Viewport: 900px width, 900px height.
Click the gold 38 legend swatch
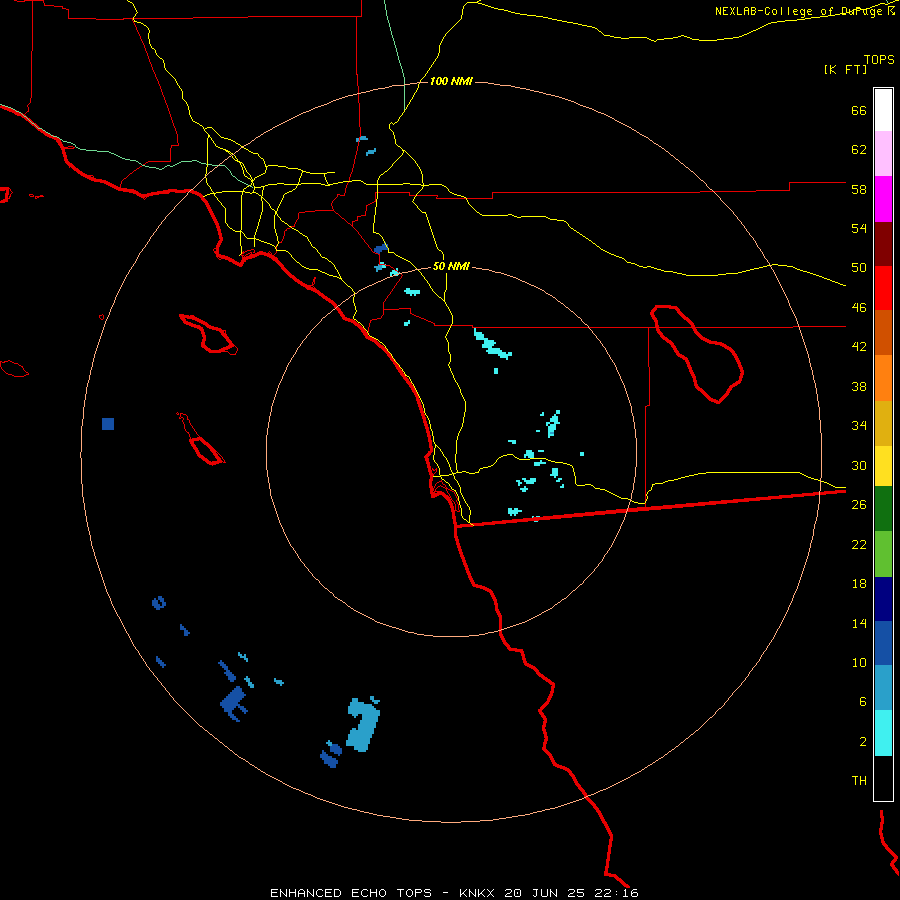click(x=883, y=423)
